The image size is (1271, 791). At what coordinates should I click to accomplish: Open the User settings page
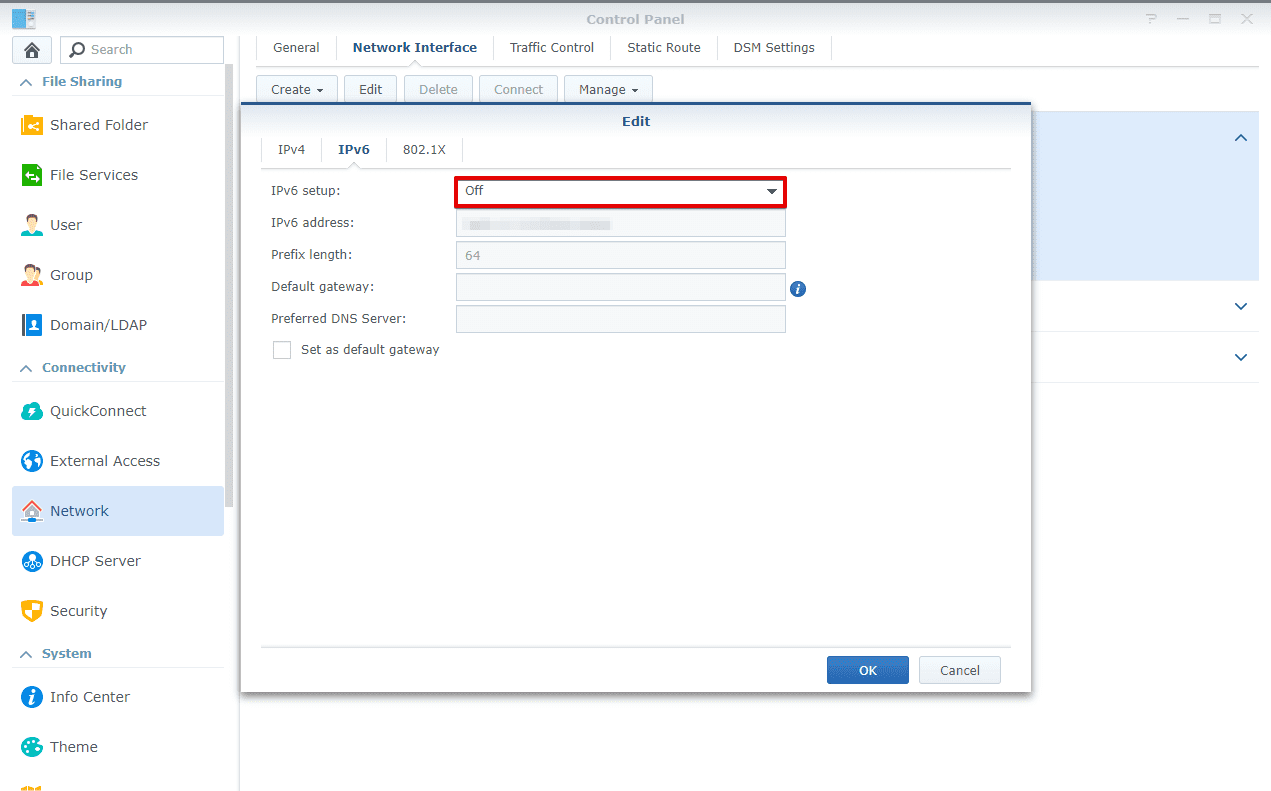pyautogui.click(x=66, y=224)
